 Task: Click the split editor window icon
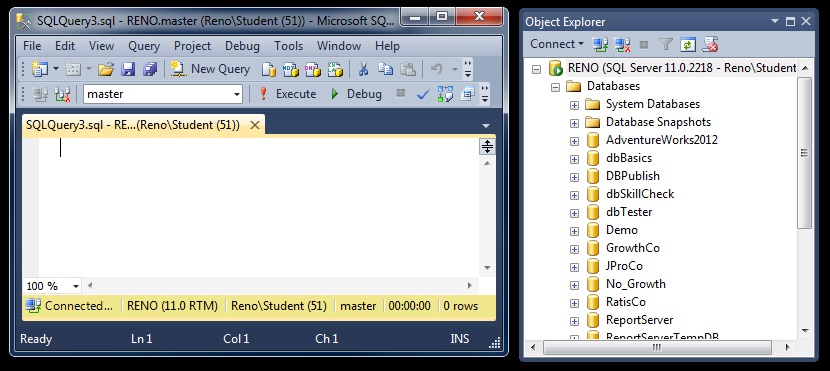click(487, 146)
